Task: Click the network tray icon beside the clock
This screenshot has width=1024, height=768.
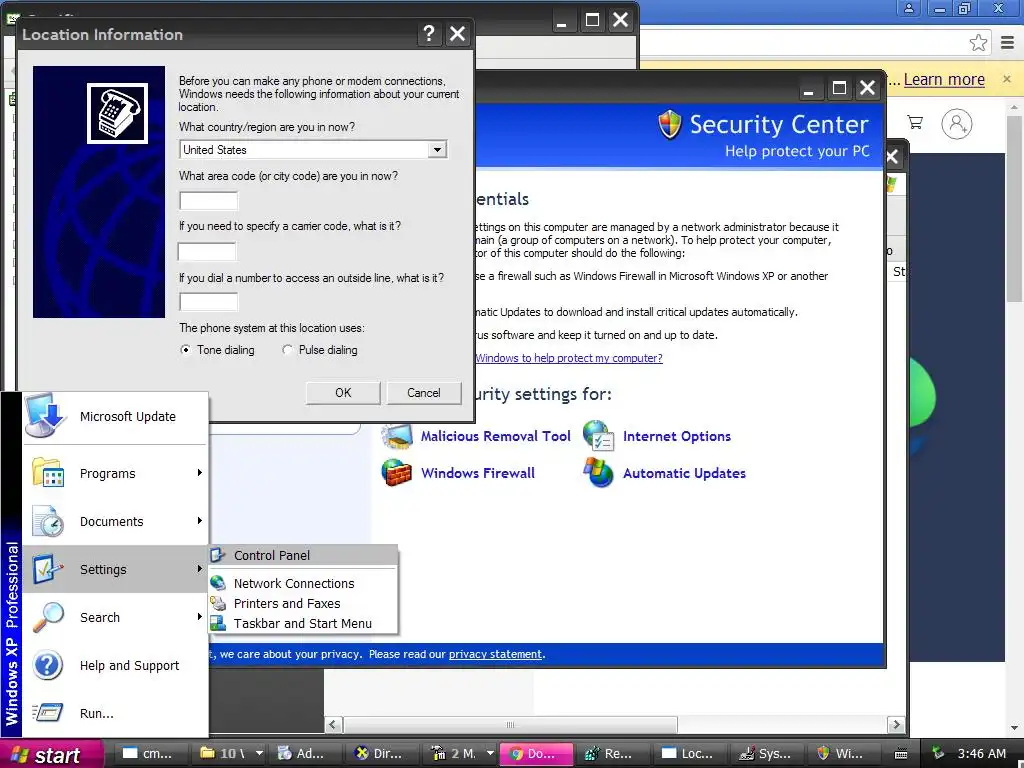Action: click(x=938, y=754)
